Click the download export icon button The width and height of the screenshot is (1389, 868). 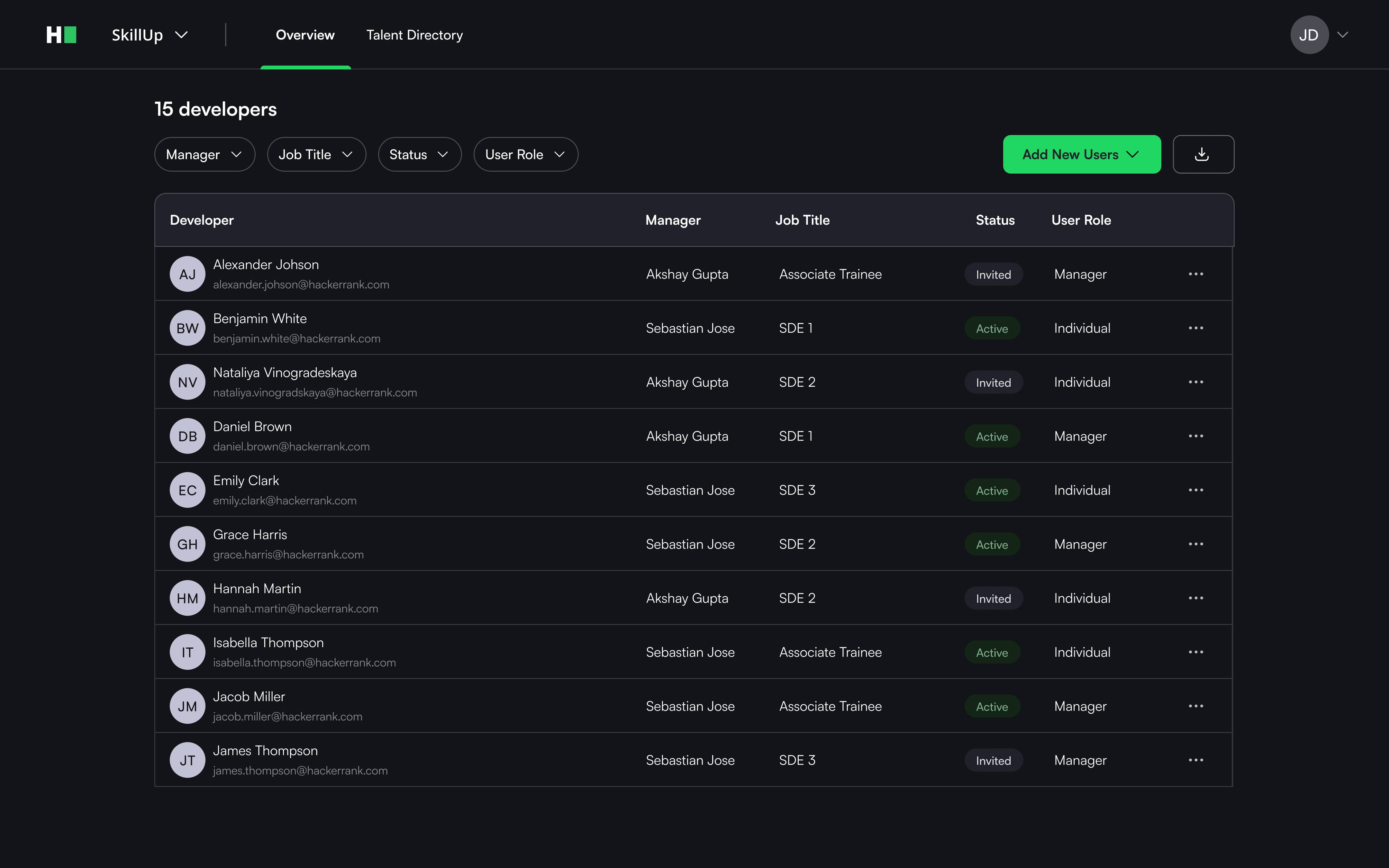(1203, 154)
